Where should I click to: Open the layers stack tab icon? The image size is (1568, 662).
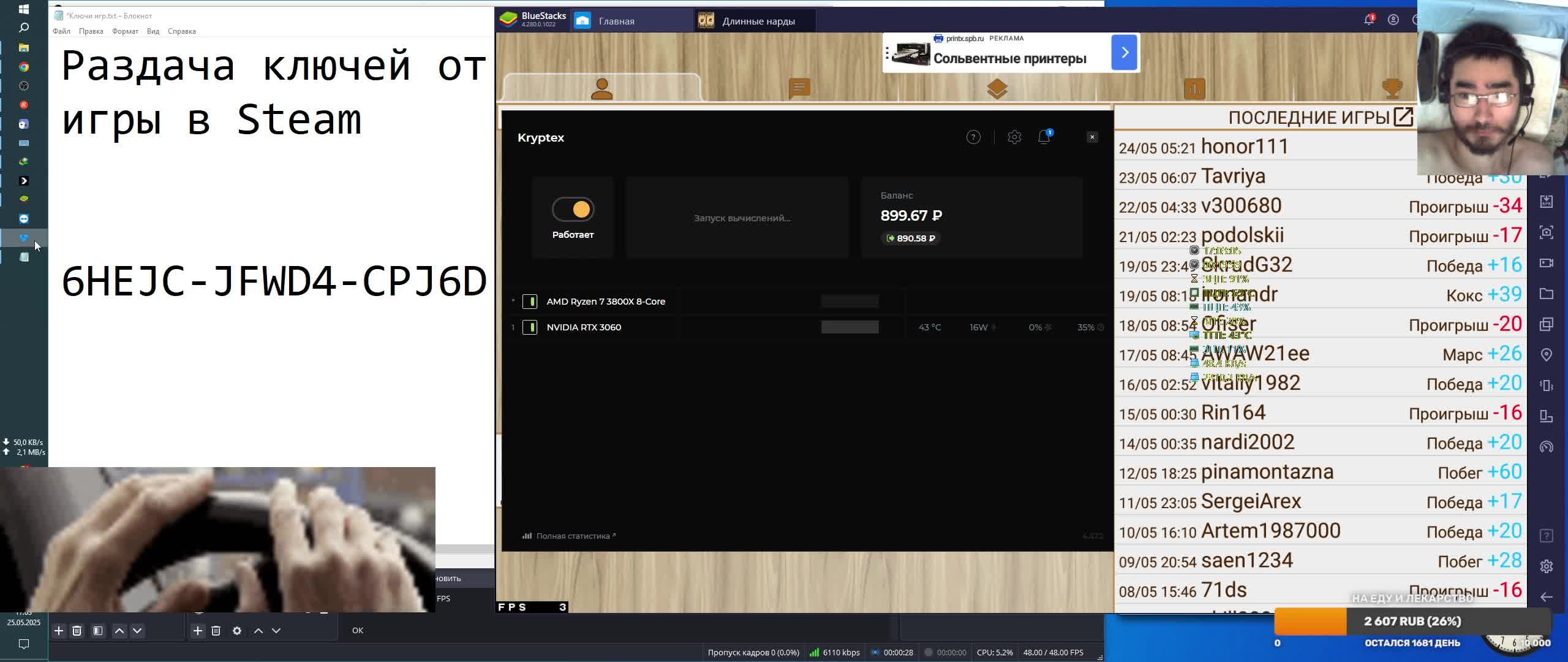coord(997,89)
